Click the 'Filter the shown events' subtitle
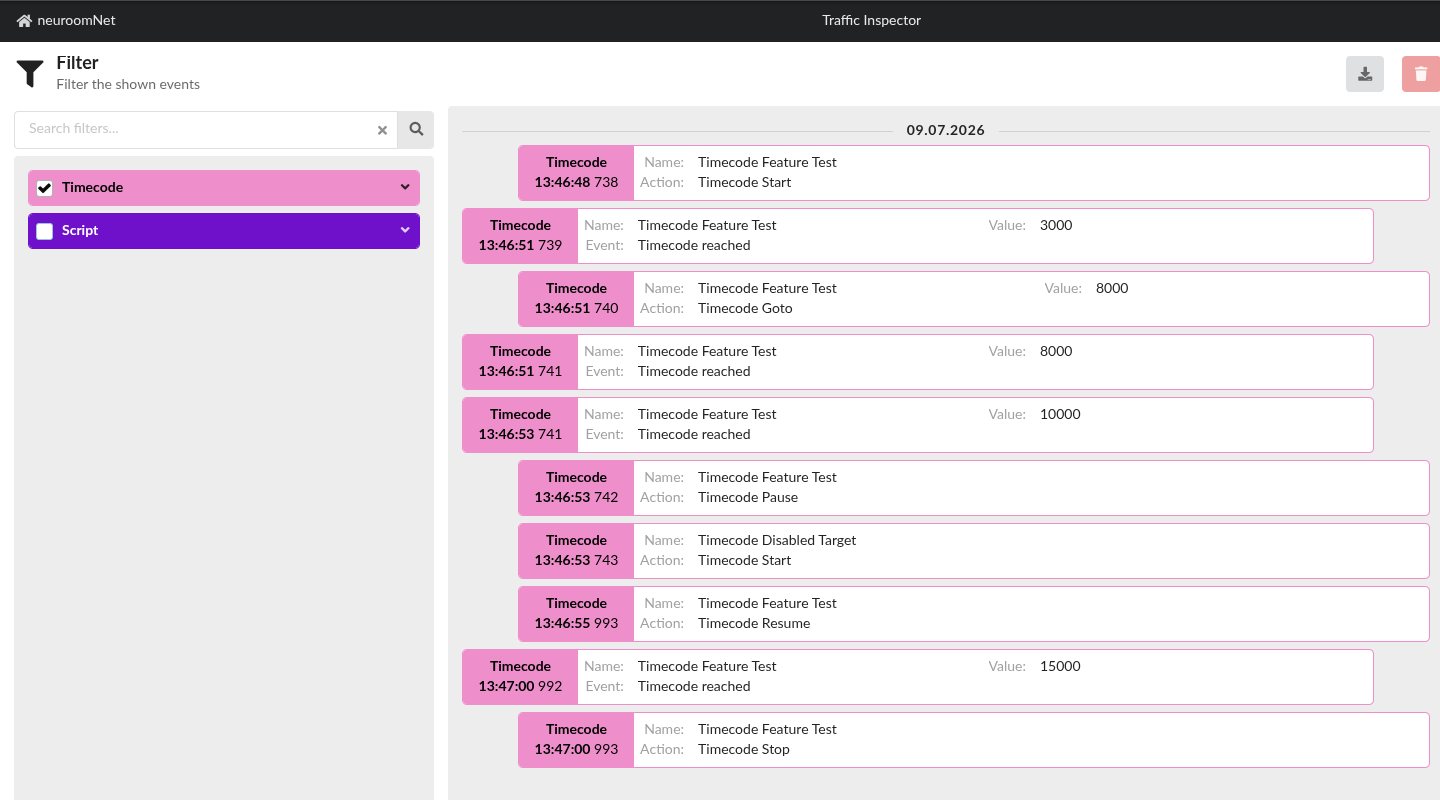Image resolution: width=1440 pixels, height=800 pixels. 128,85
